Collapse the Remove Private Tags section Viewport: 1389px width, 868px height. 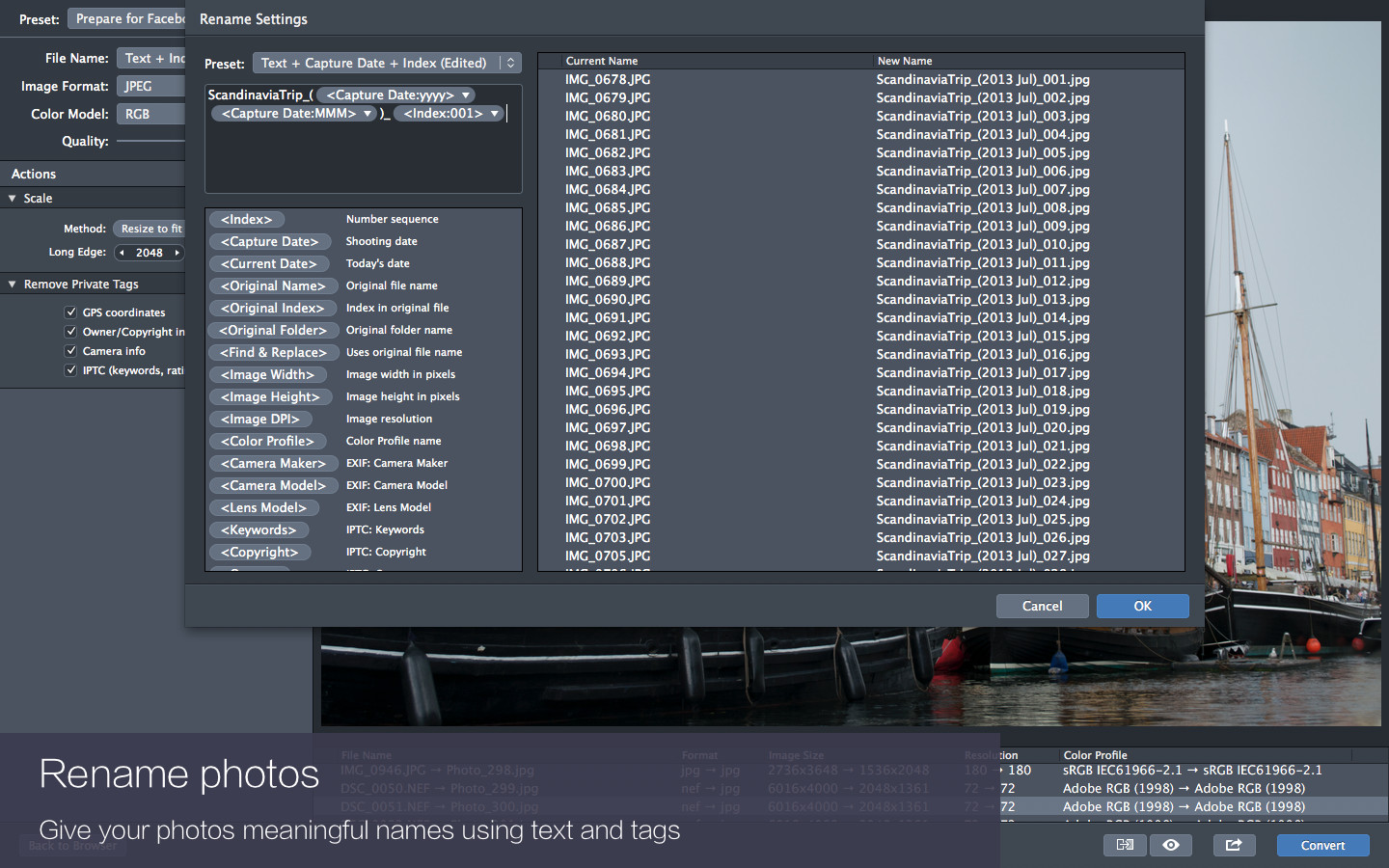point(13,285)
